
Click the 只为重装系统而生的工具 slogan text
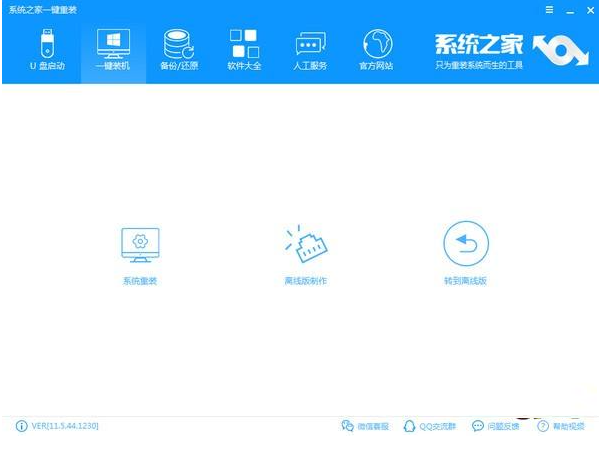pyautogui.click(x=479, y=65)
